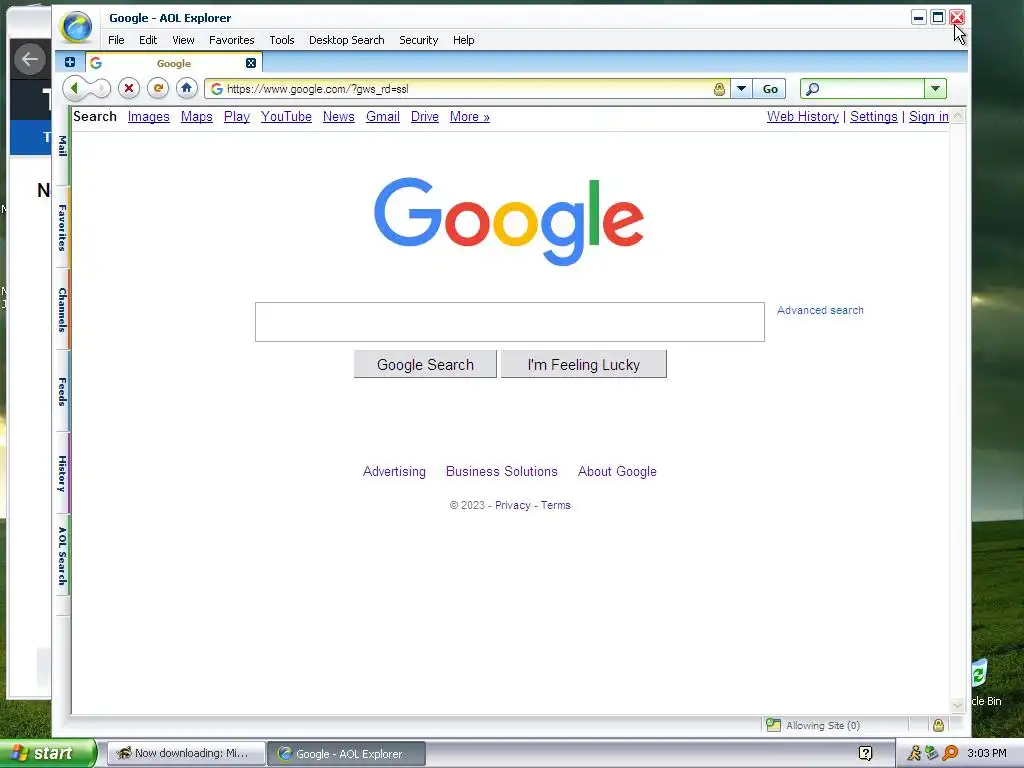
Task: Click the page scrollbar down arrow
Action: pos(957,706)
